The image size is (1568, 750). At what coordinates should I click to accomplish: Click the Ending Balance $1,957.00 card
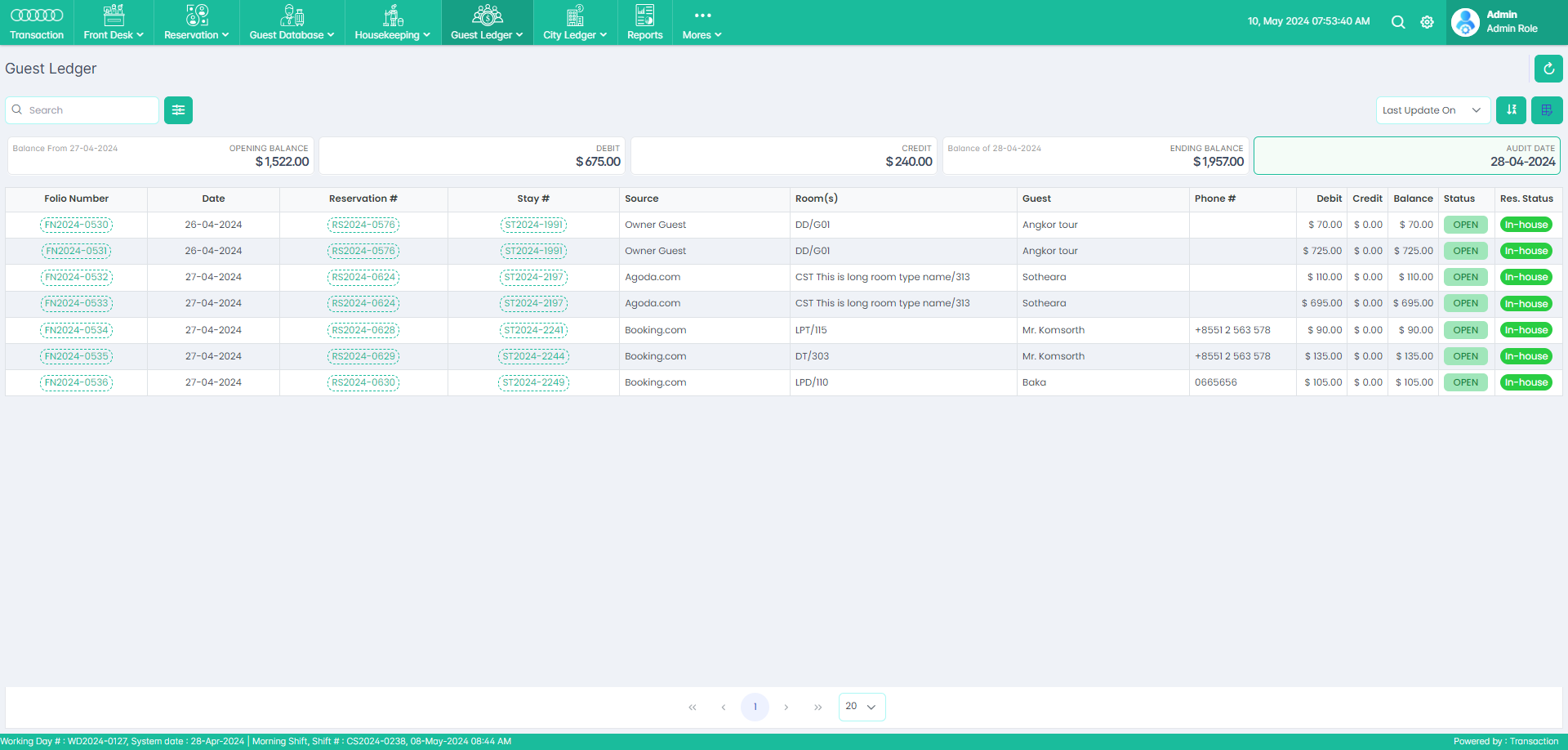[1095, 155]
